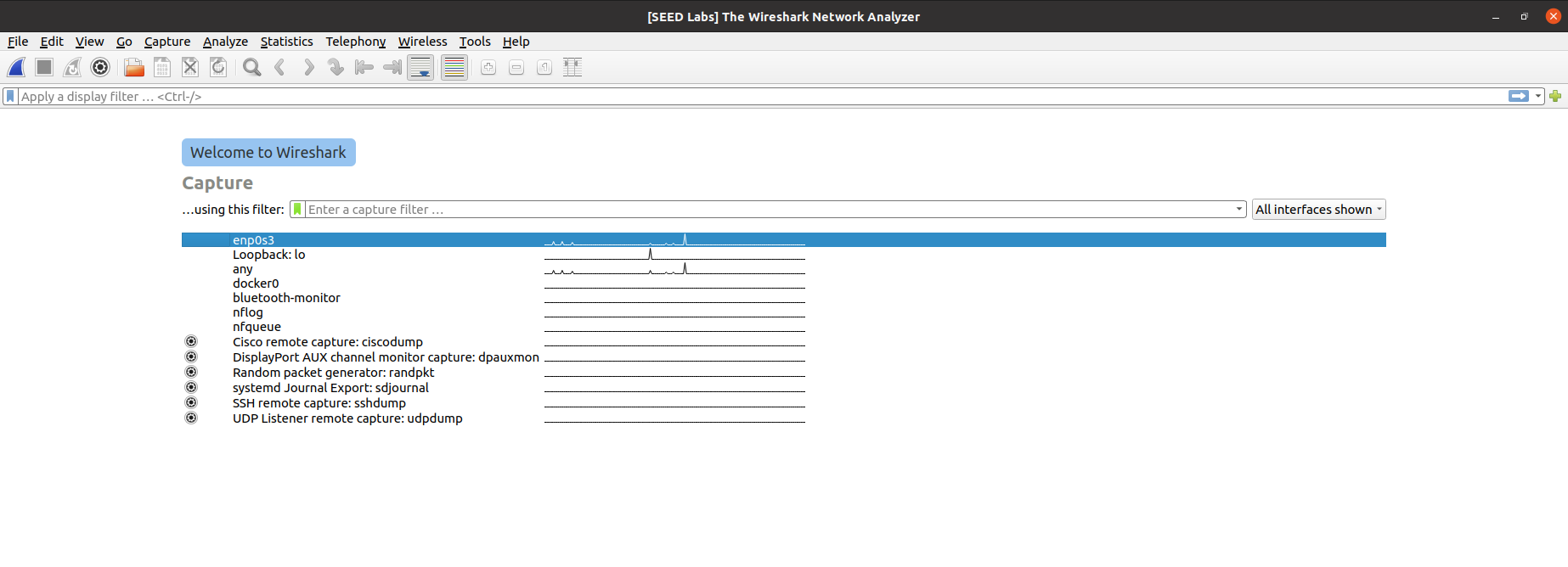Go back to previous packet arrow
The image size is (1568, 567).
[279, 67]
